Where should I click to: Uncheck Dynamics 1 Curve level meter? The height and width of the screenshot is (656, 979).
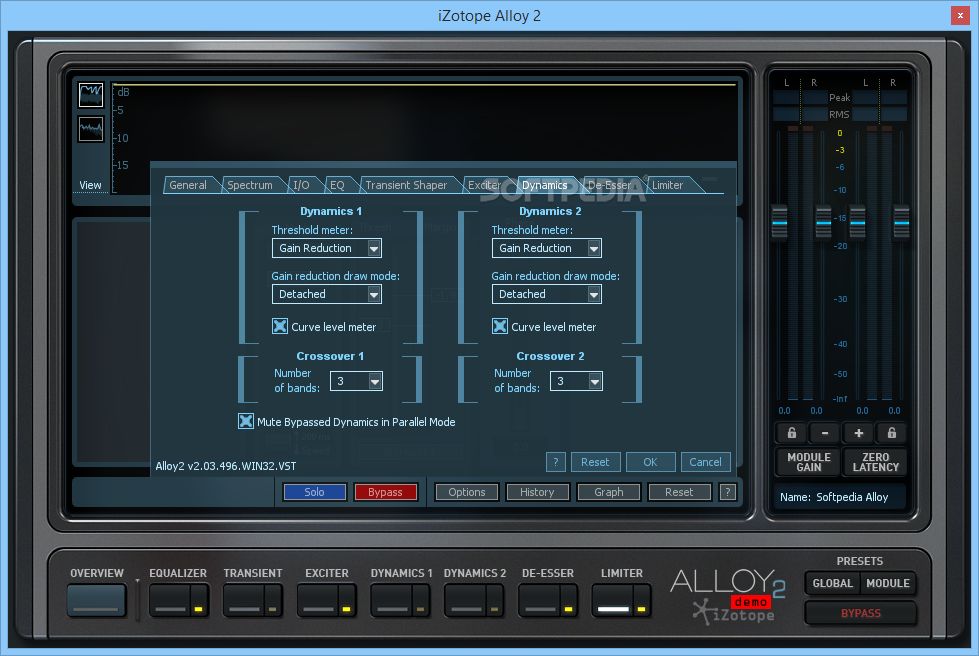[280, 326]
